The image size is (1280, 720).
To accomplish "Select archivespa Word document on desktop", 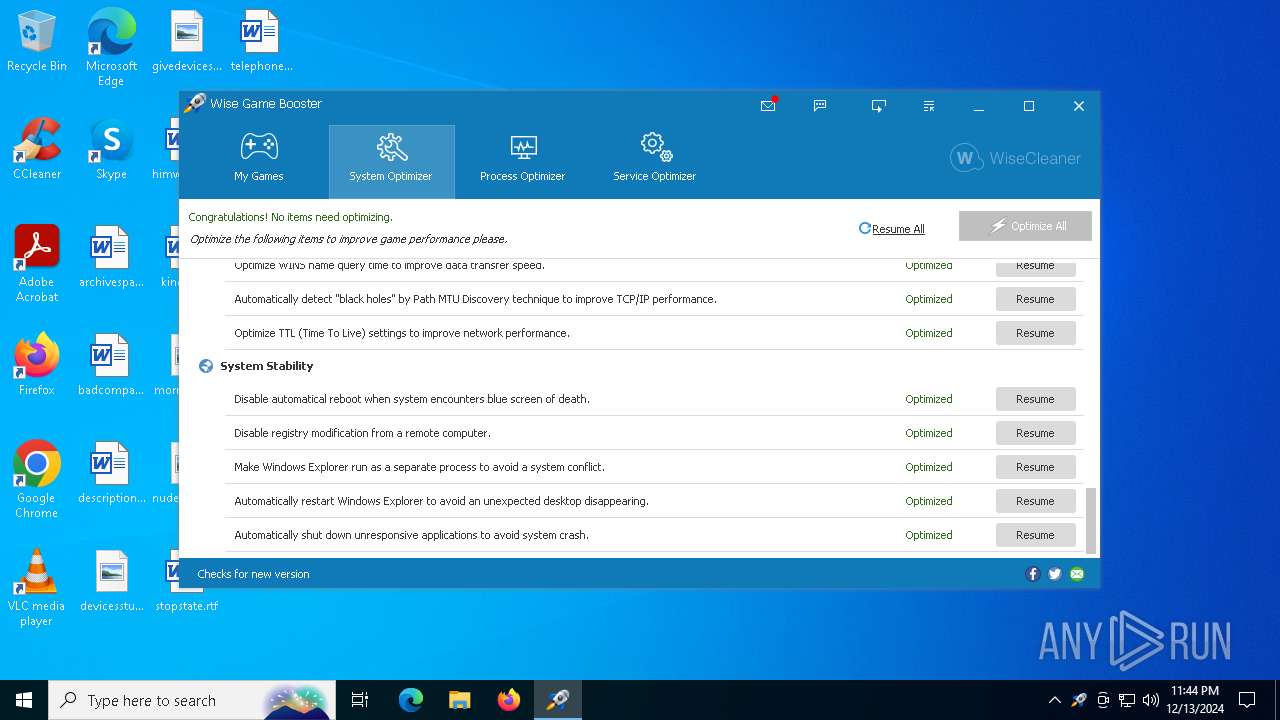I will click(111, 257).
